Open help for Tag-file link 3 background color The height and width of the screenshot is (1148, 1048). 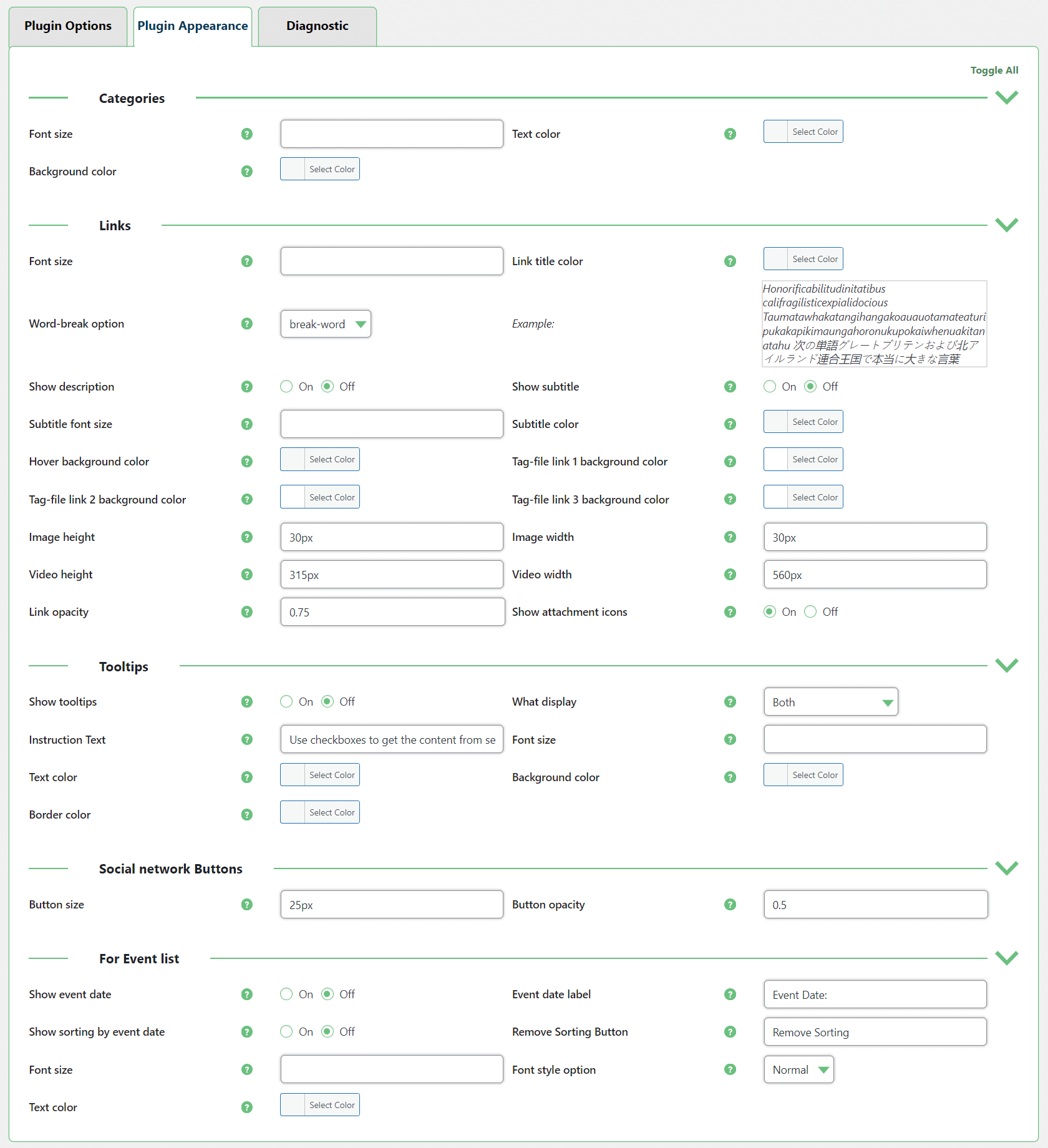tap(730, 499)
